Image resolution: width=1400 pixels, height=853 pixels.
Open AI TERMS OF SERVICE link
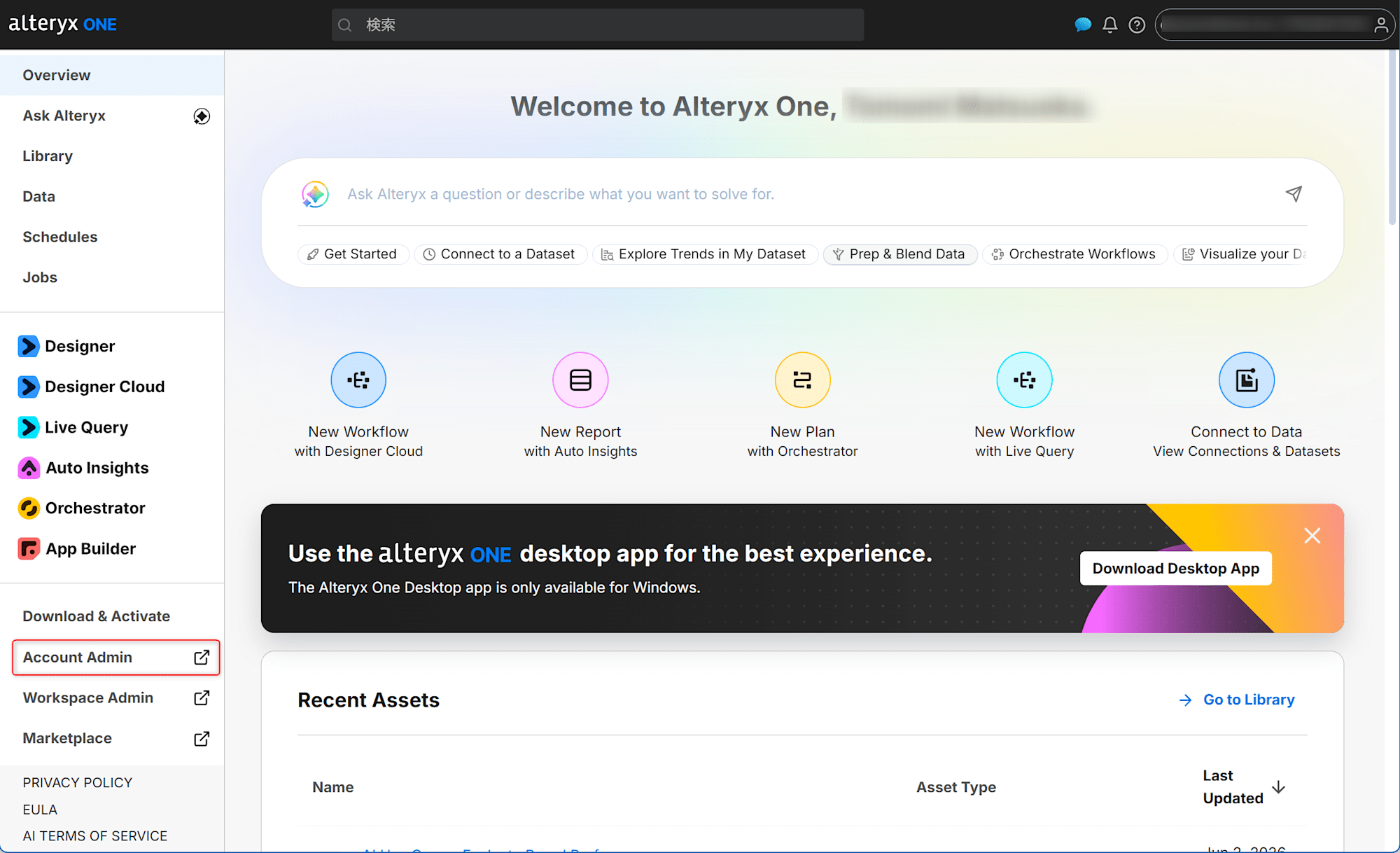pos(95,835)
